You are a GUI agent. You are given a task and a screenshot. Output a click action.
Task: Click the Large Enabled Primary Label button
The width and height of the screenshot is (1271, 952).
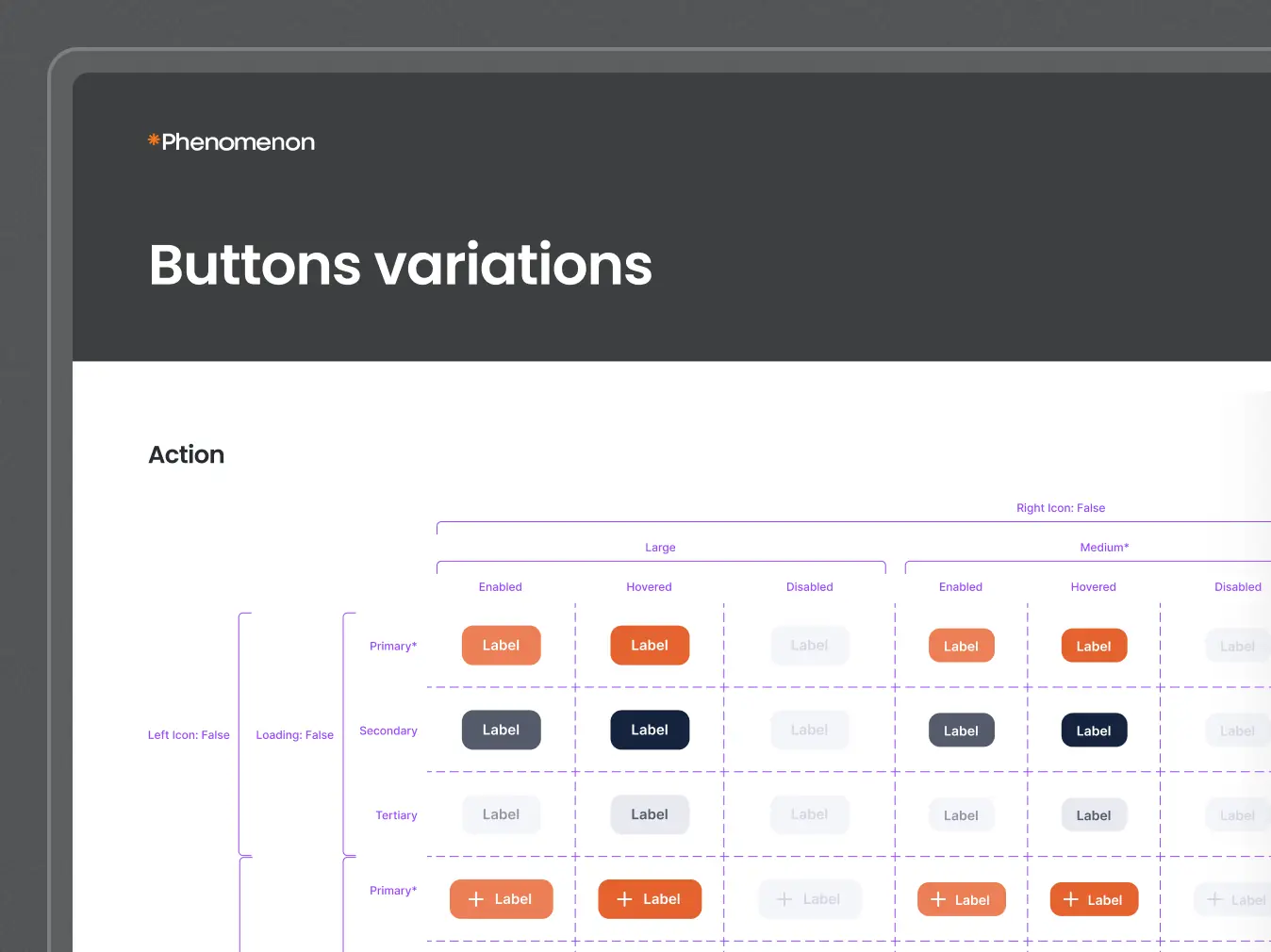coord(501,645)
